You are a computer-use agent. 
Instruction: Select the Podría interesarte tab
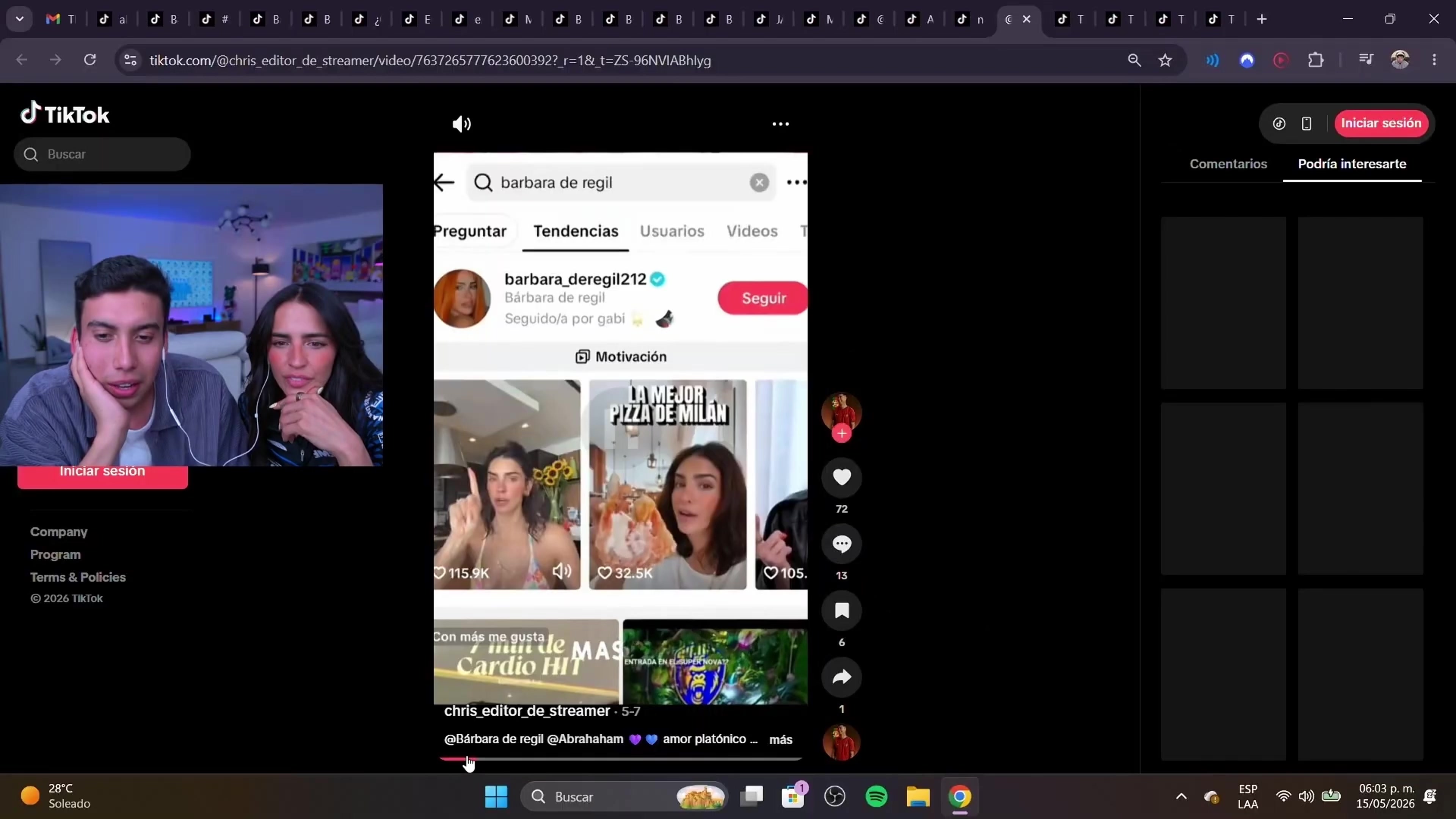(1352, 164)
